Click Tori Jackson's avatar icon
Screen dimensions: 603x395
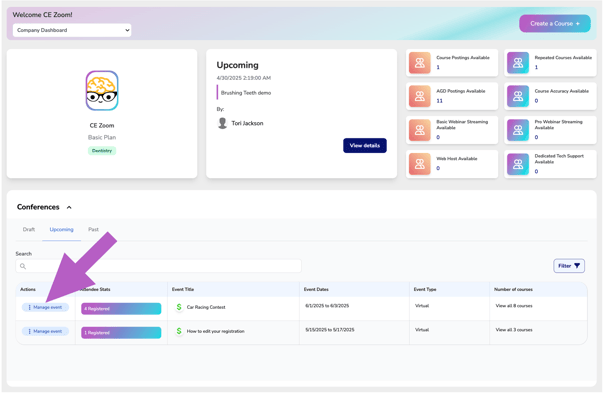click(x=222, y=123)
